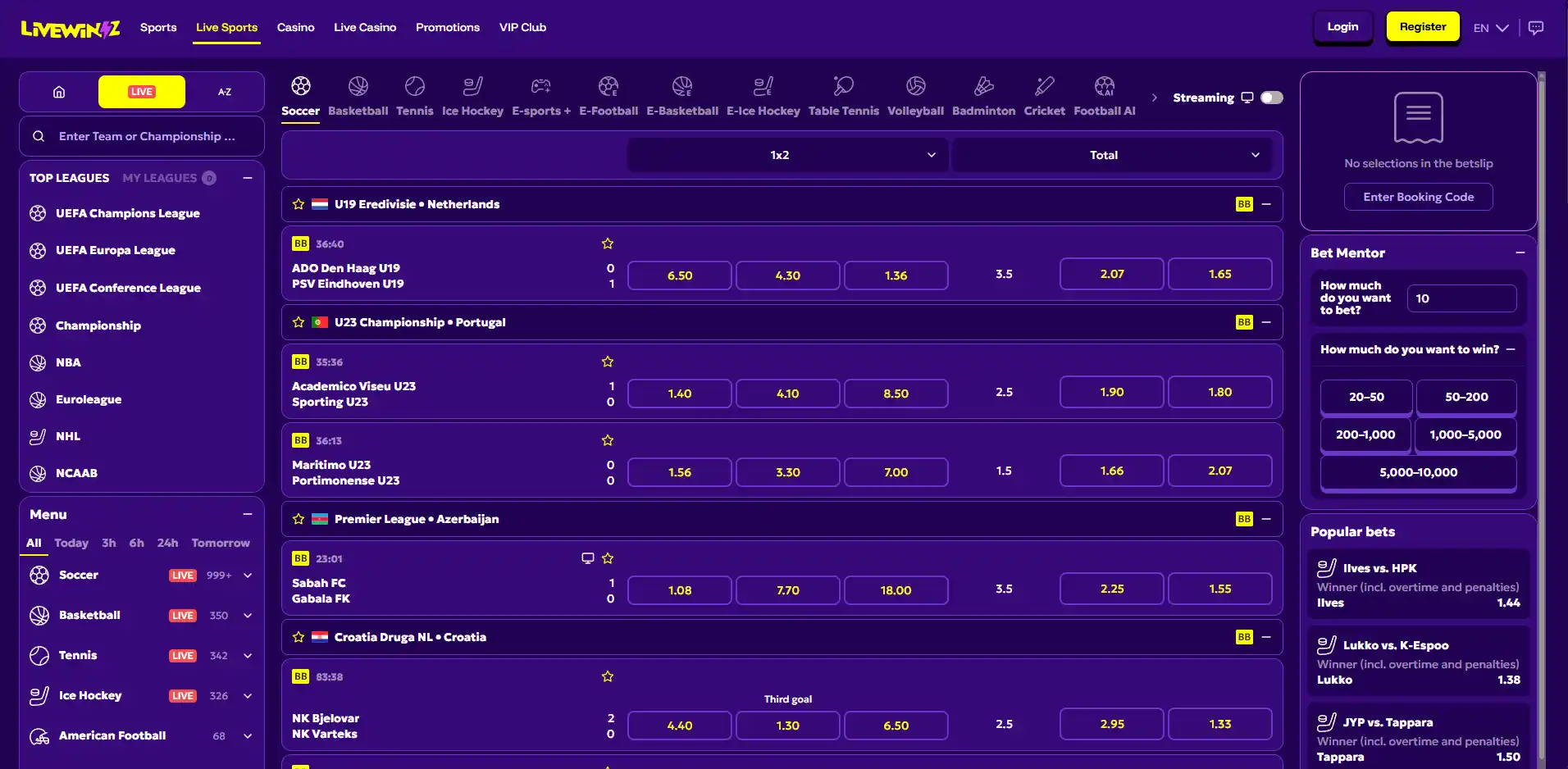1568x769 pixels.
Task: Choose the 5,000-10,000 win range
Action: click(1419, 472)
